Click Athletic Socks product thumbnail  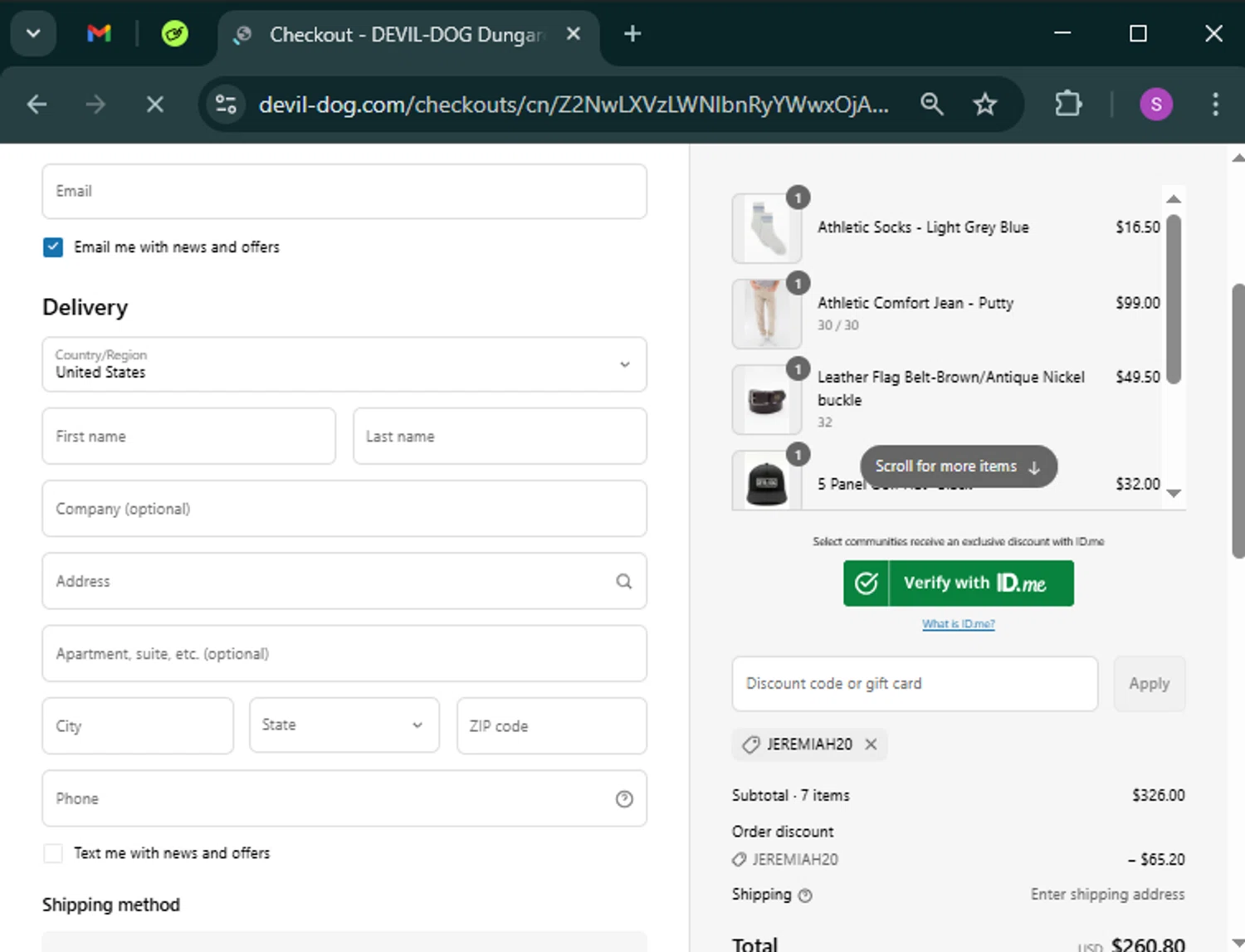coord(767,228)
